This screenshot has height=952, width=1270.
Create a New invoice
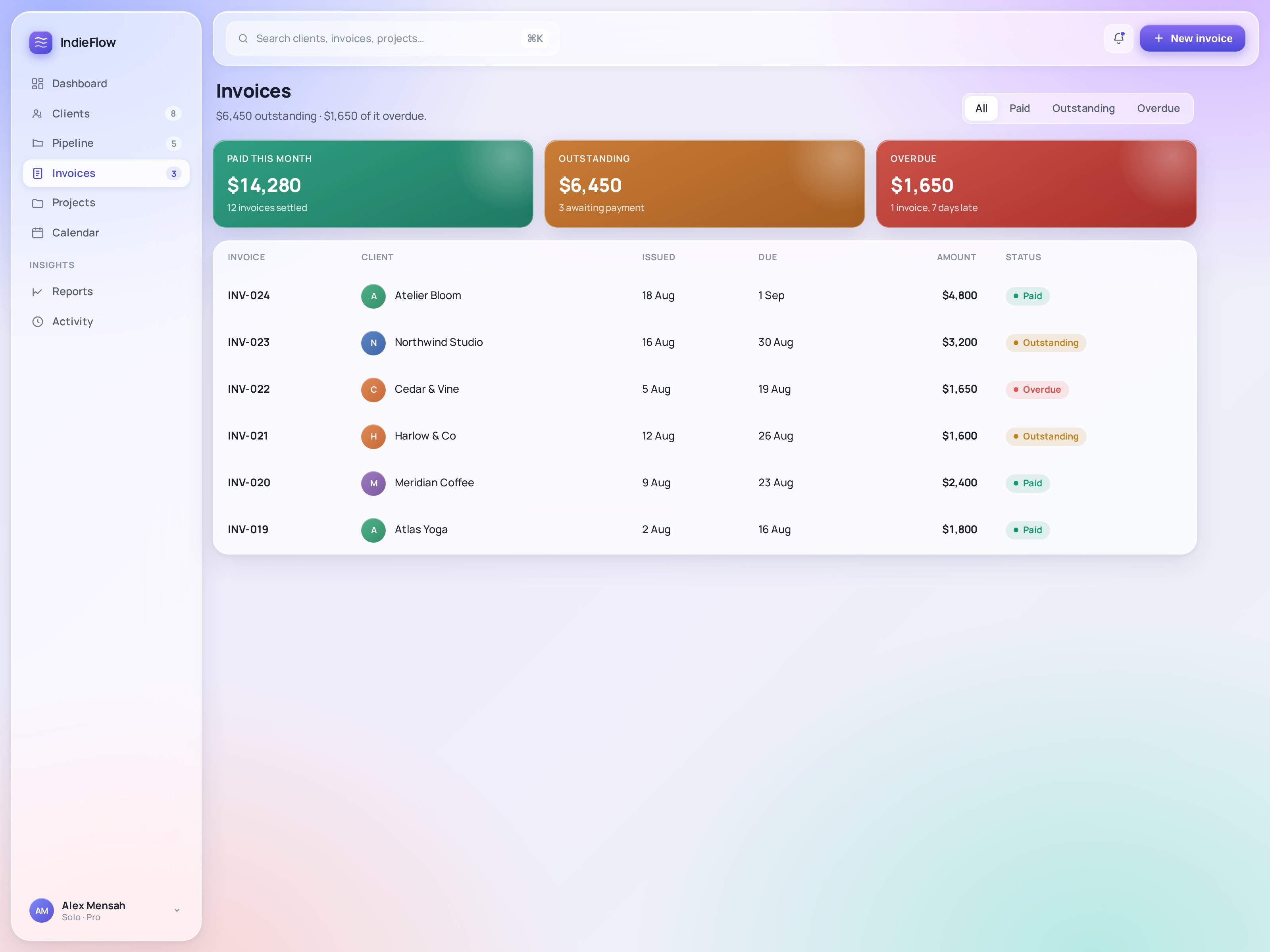pyautogui.click(x=1192, y=38)
